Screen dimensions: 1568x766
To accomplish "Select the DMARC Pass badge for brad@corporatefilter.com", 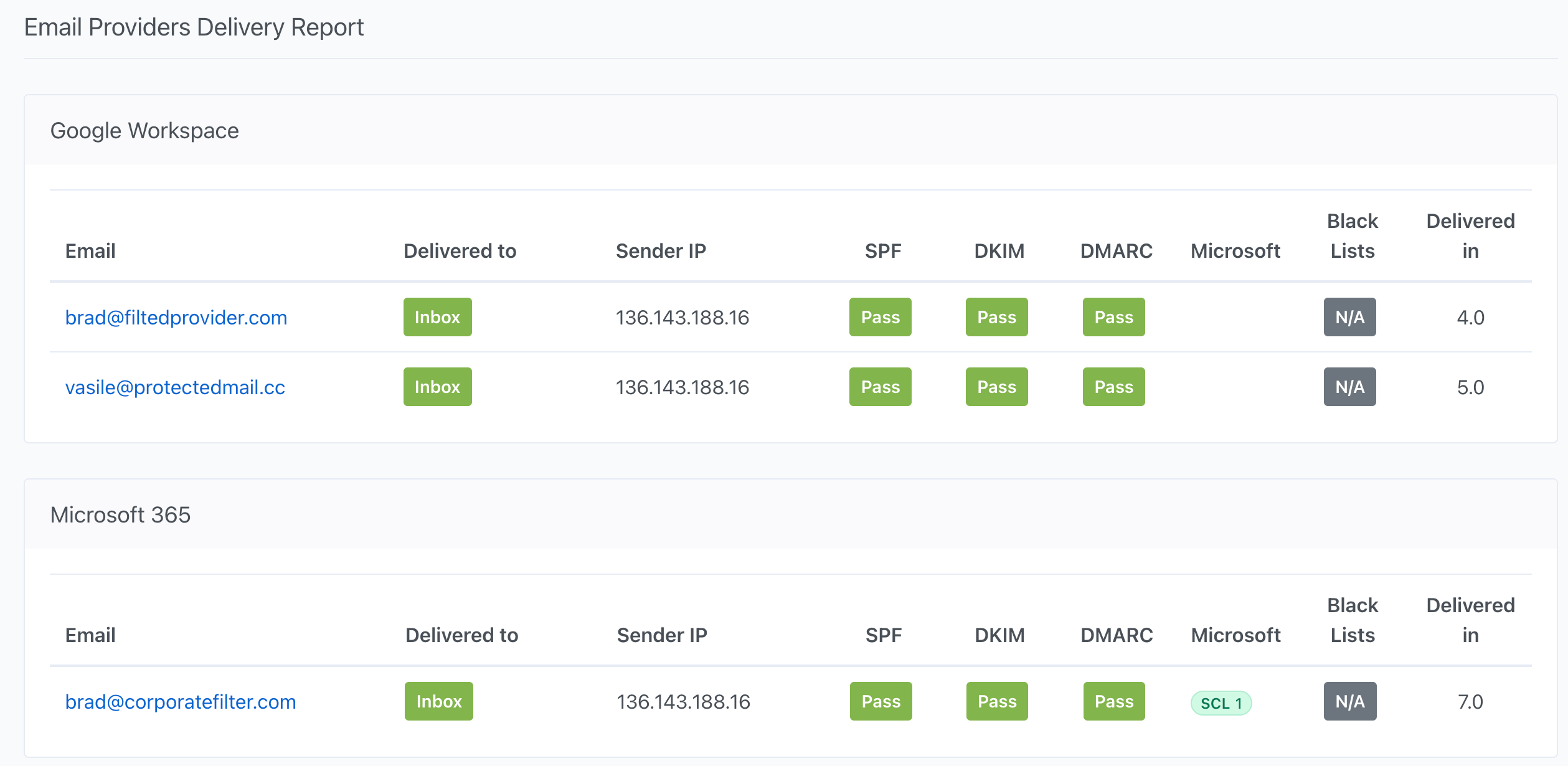I will (x=1113, y=701).
